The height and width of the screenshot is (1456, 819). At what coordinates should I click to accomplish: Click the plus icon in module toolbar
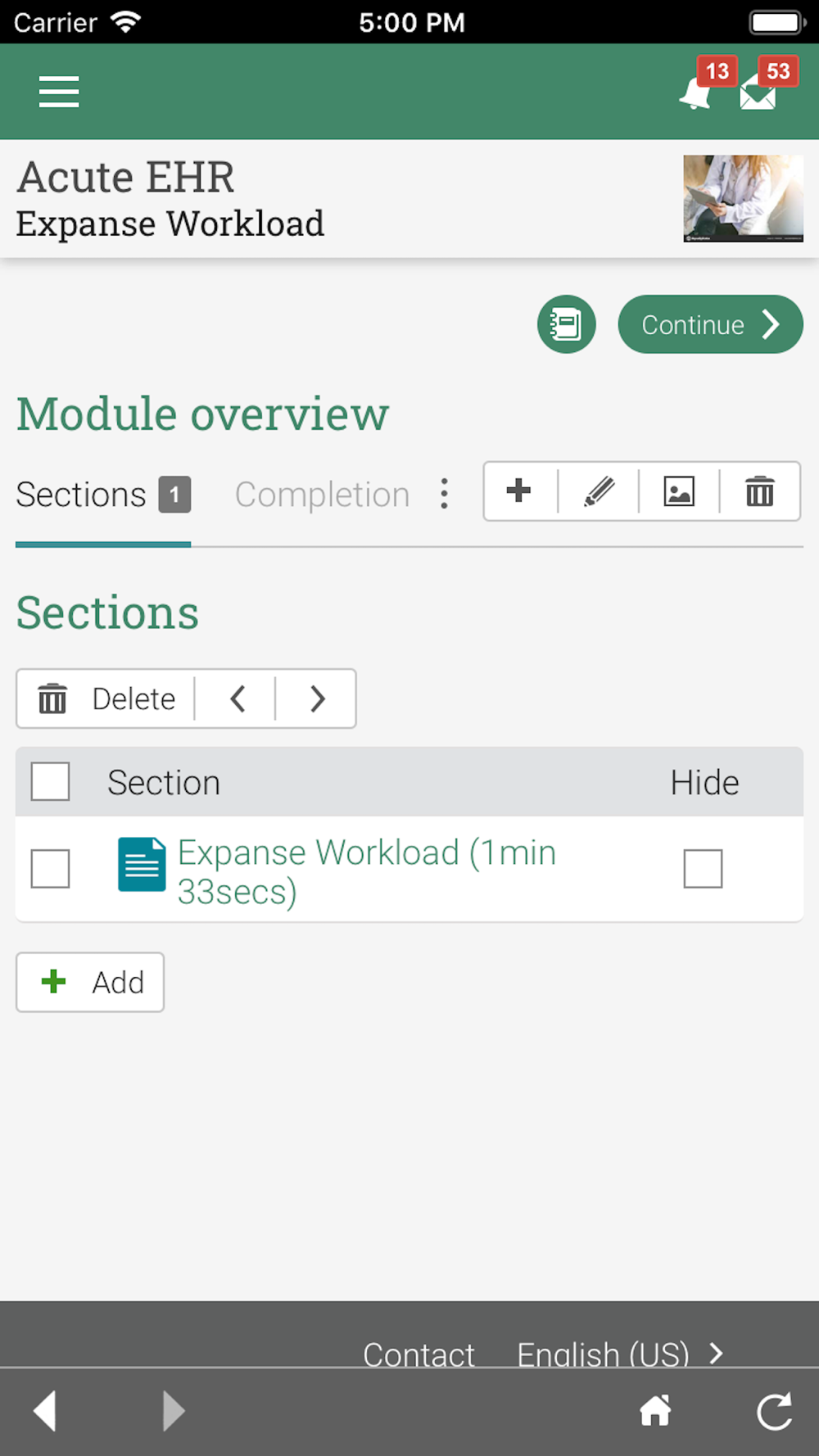(x=518, y=491)
